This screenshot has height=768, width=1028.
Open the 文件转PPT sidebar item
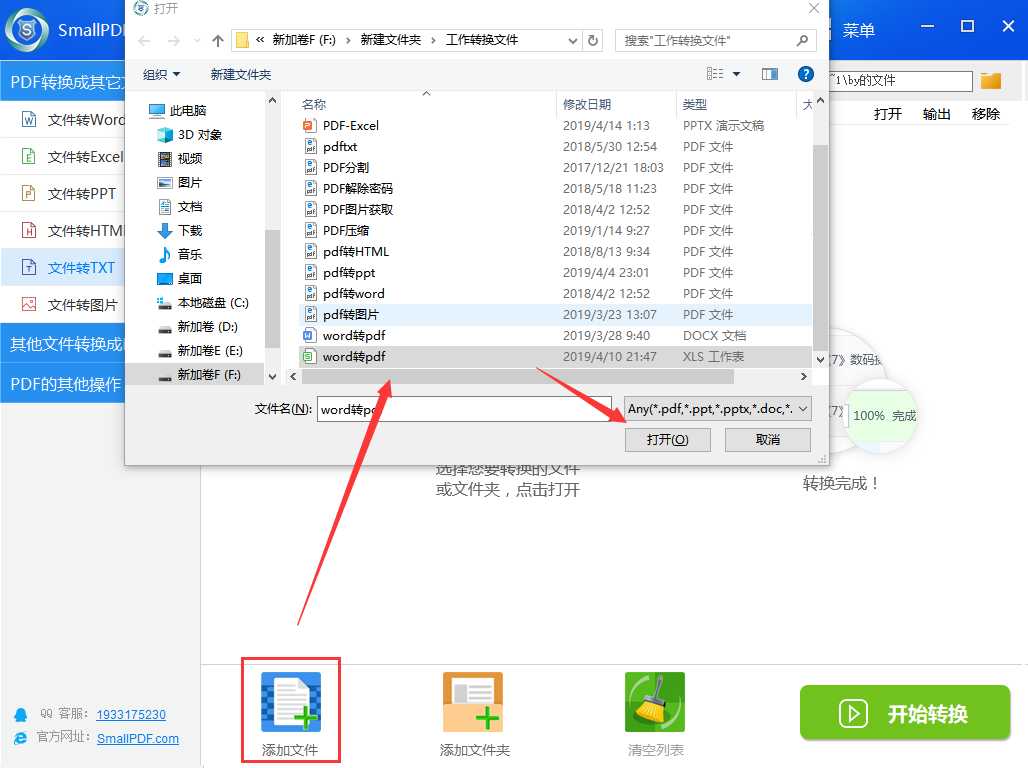[63, 193]
